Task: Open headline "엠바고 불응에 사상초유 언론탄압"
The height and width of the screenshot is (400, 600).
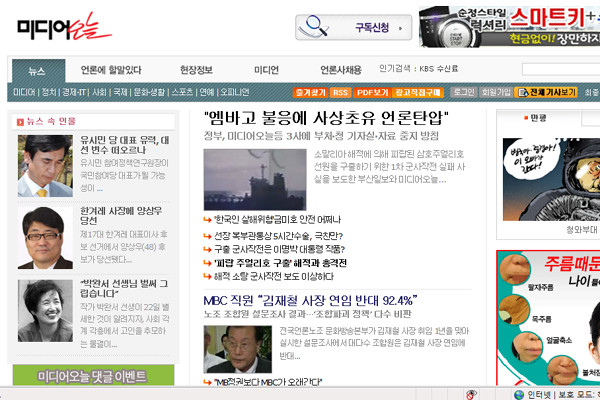Action: click(x=324, y=116)
